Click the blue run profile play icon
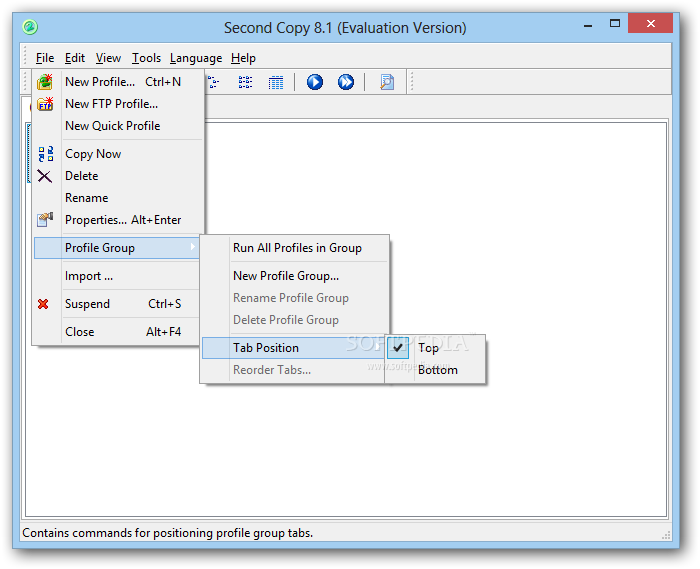This screenshot has height=569, width=700. point(315,82)
